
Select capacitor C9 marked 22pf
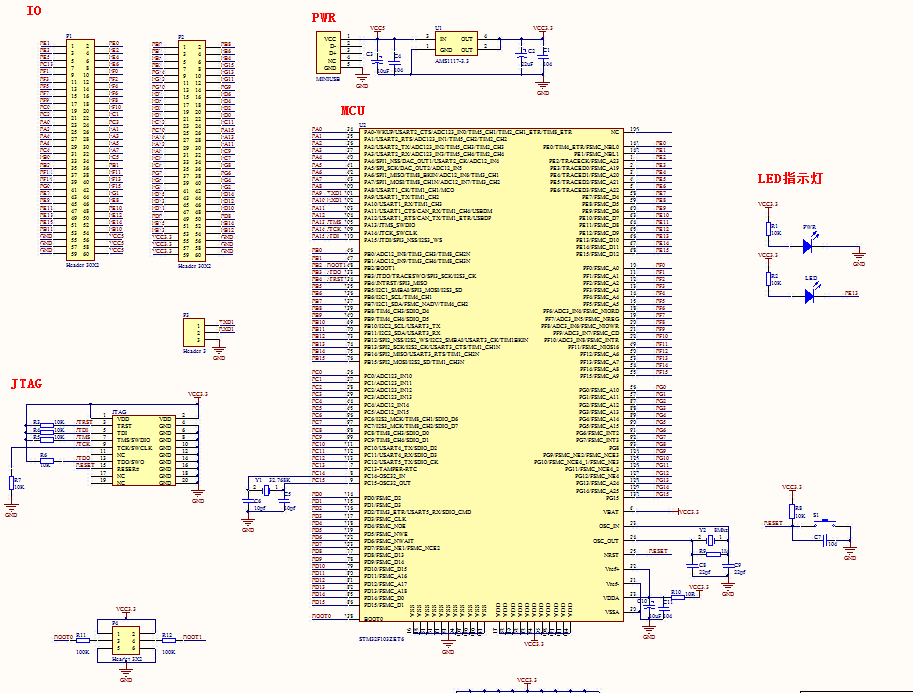tap(727, 565)
